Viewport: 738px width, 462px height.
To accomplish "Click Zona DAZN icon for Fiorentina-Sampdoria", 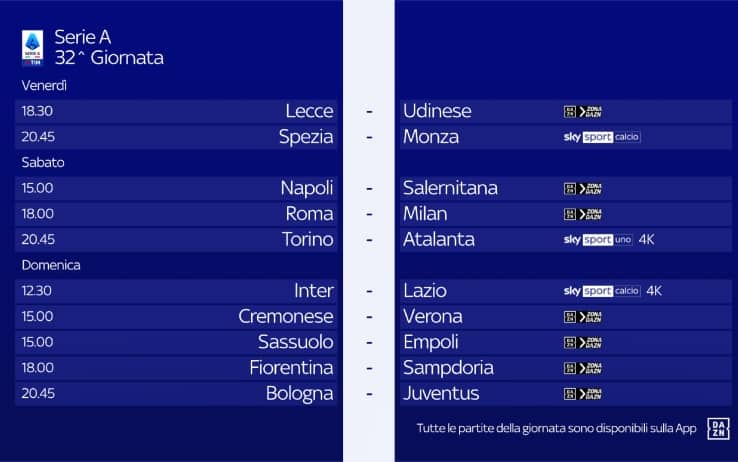I will pyautogui.click(x=582, y=368).
